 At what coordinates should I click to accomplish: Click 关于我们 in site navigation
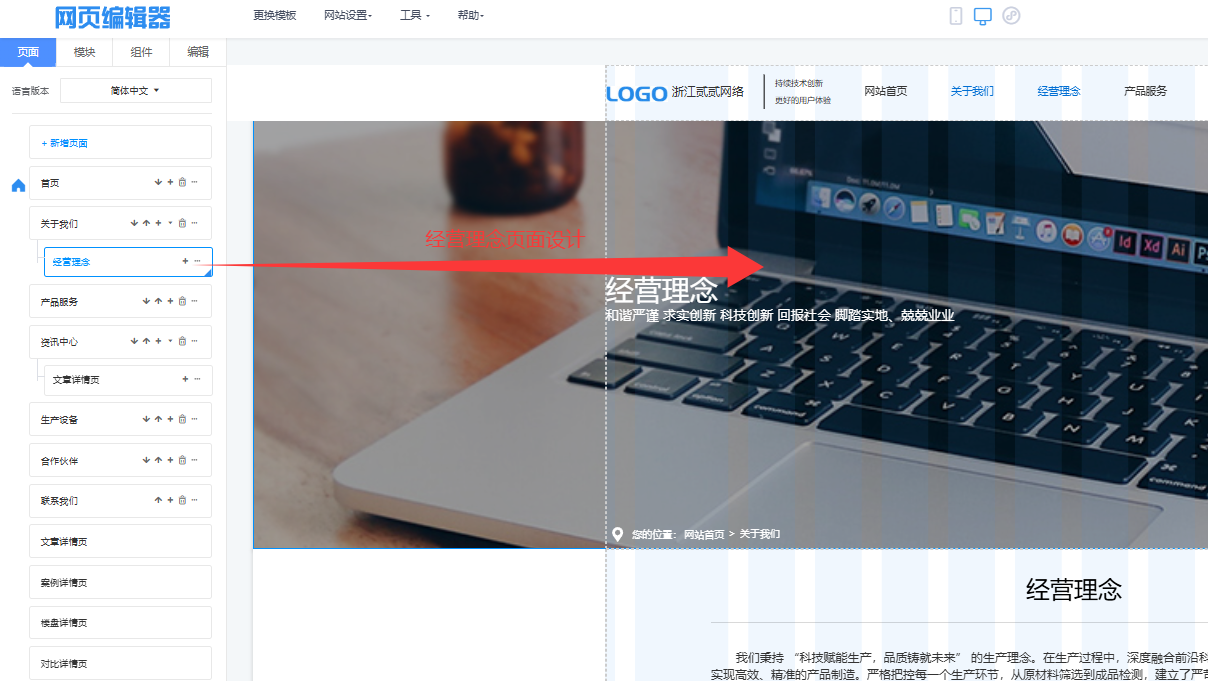(972, 91)
